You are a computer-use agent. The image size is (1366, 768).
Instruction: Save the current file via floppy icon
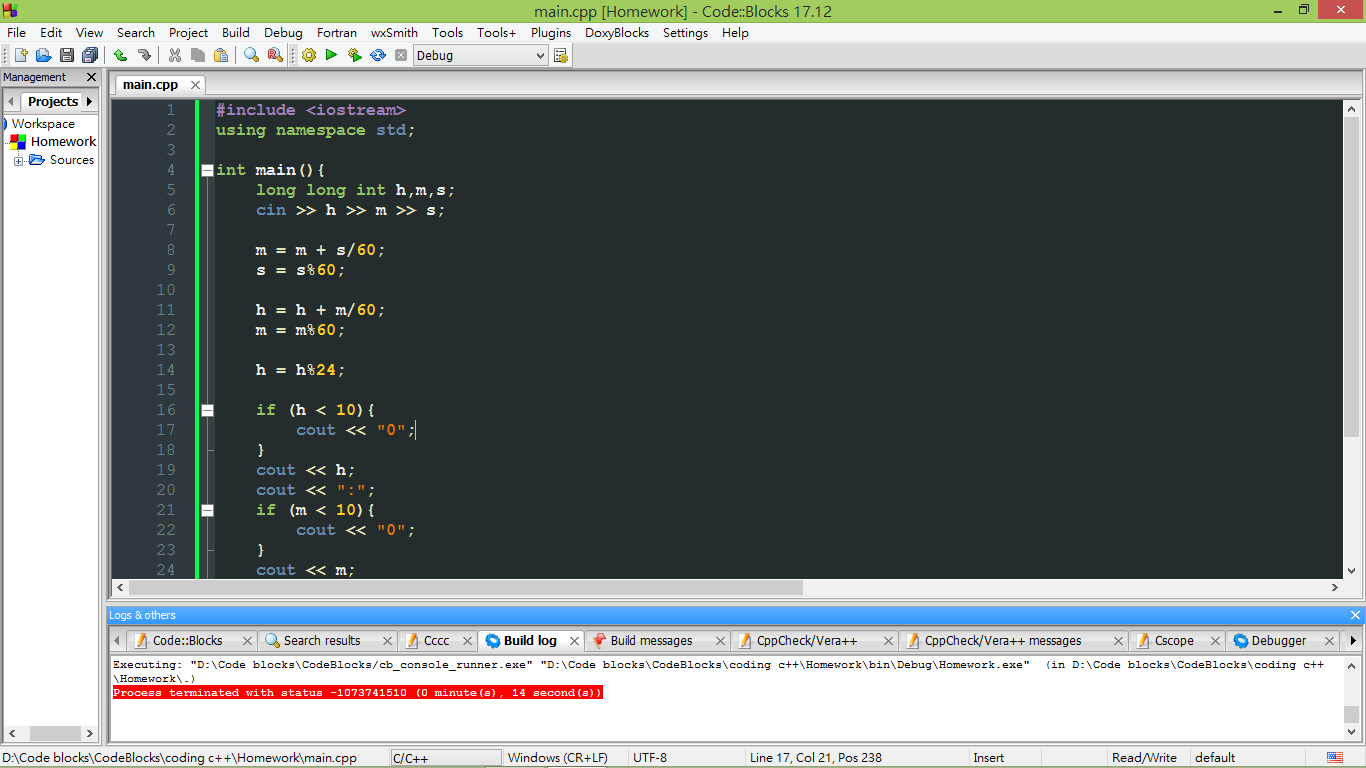tap(67, 55)
